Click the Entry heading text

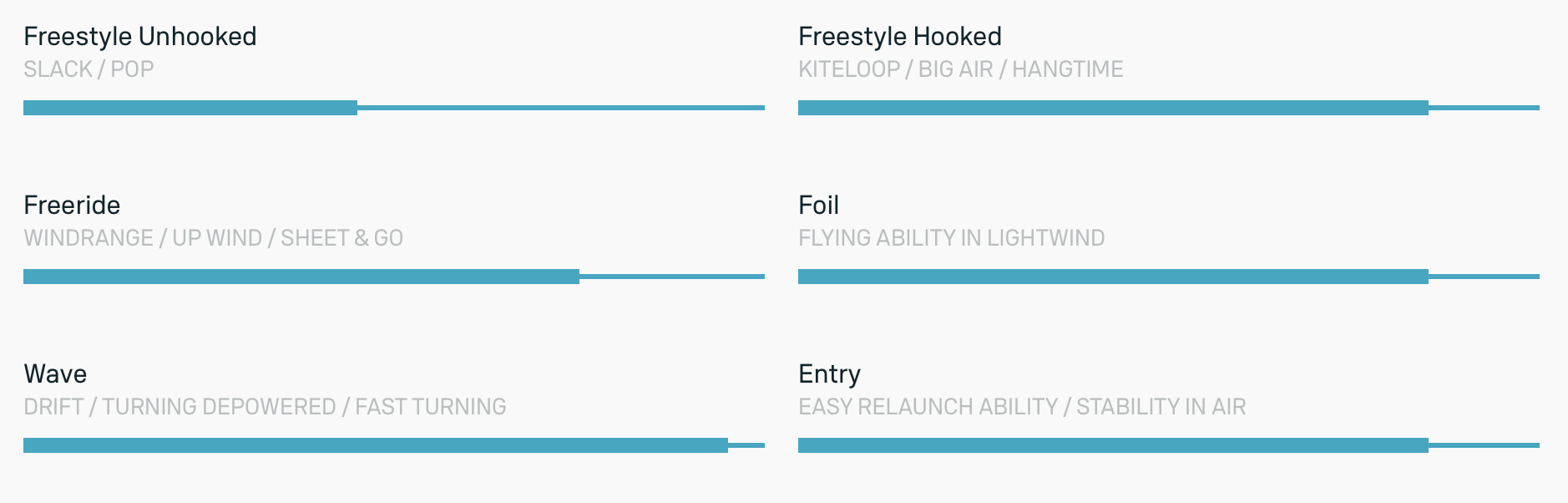[829, 374]
